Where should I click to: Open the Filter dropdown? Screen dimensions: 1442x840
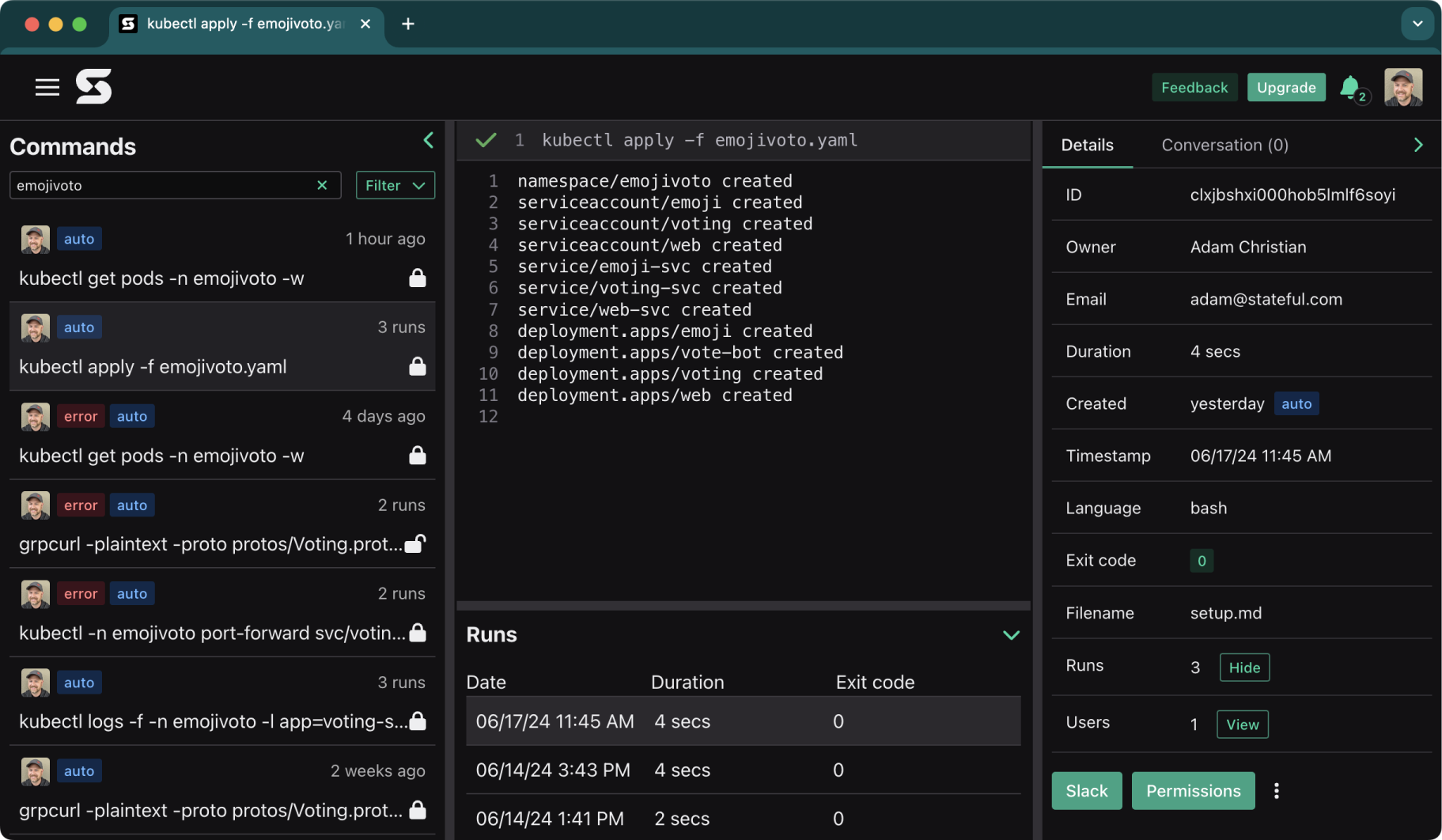(396, 185)
